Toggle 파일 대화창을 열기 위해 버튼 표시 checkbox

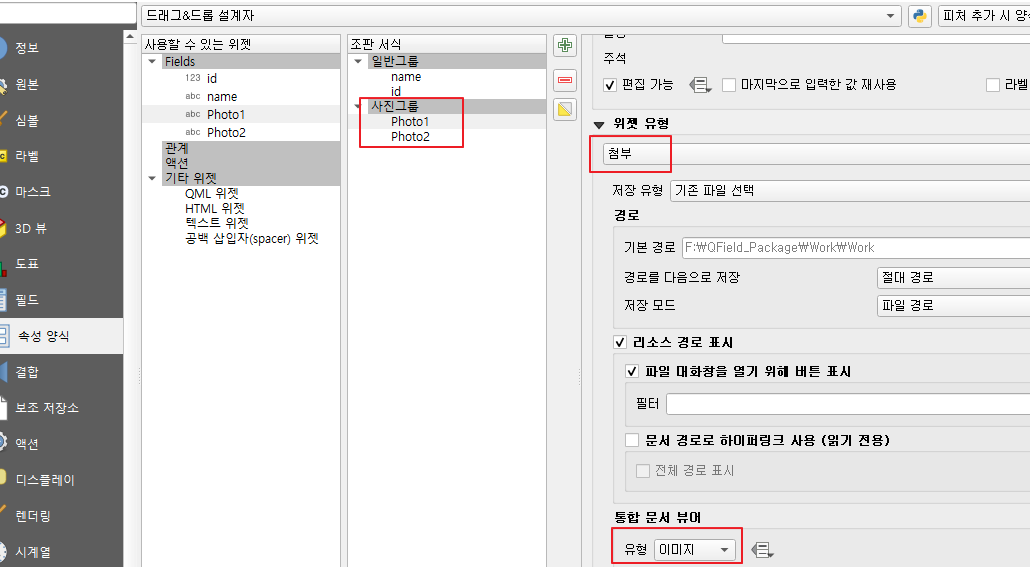632,371
